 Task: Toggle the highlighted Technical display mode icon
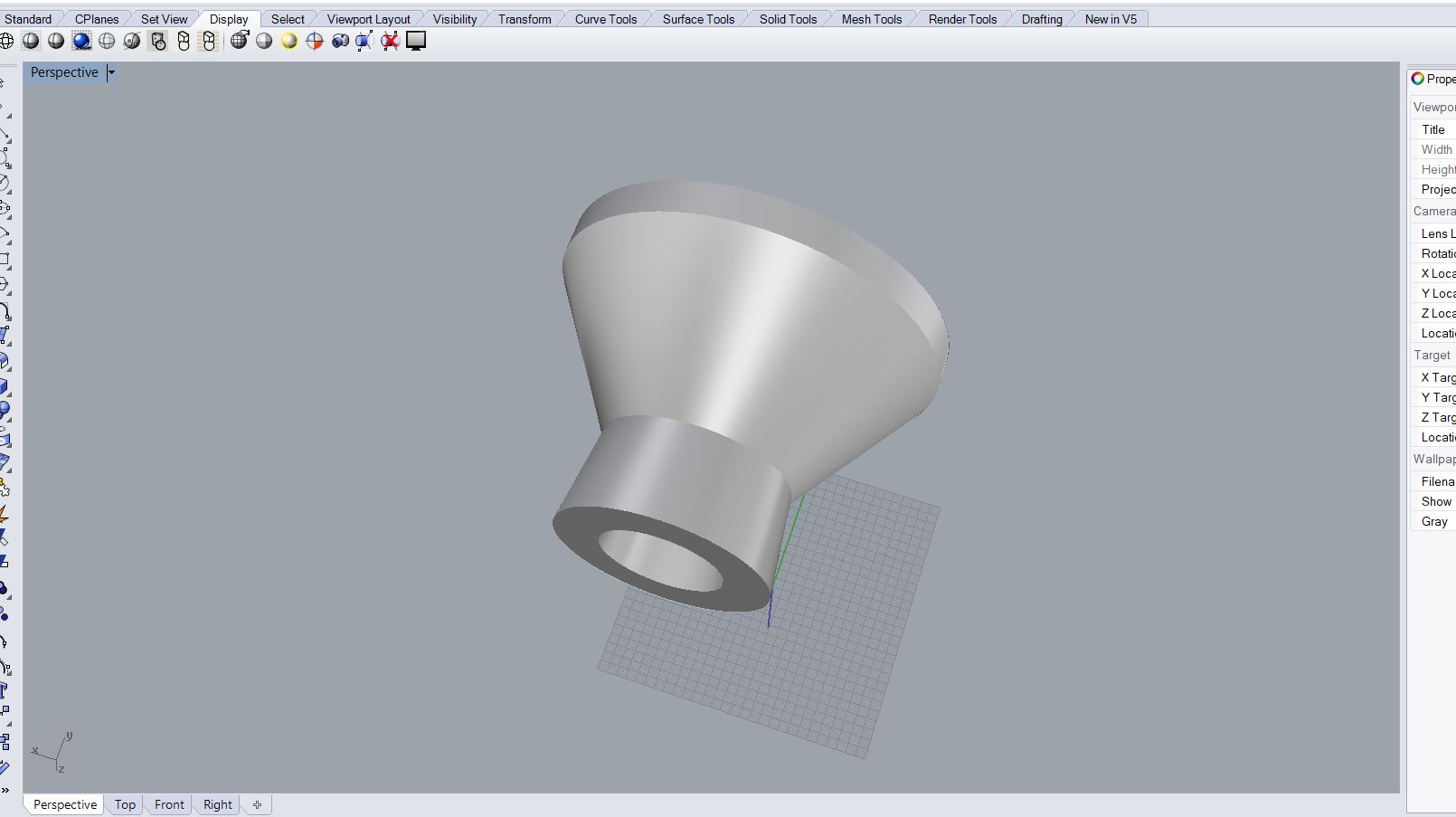point(158,41)
